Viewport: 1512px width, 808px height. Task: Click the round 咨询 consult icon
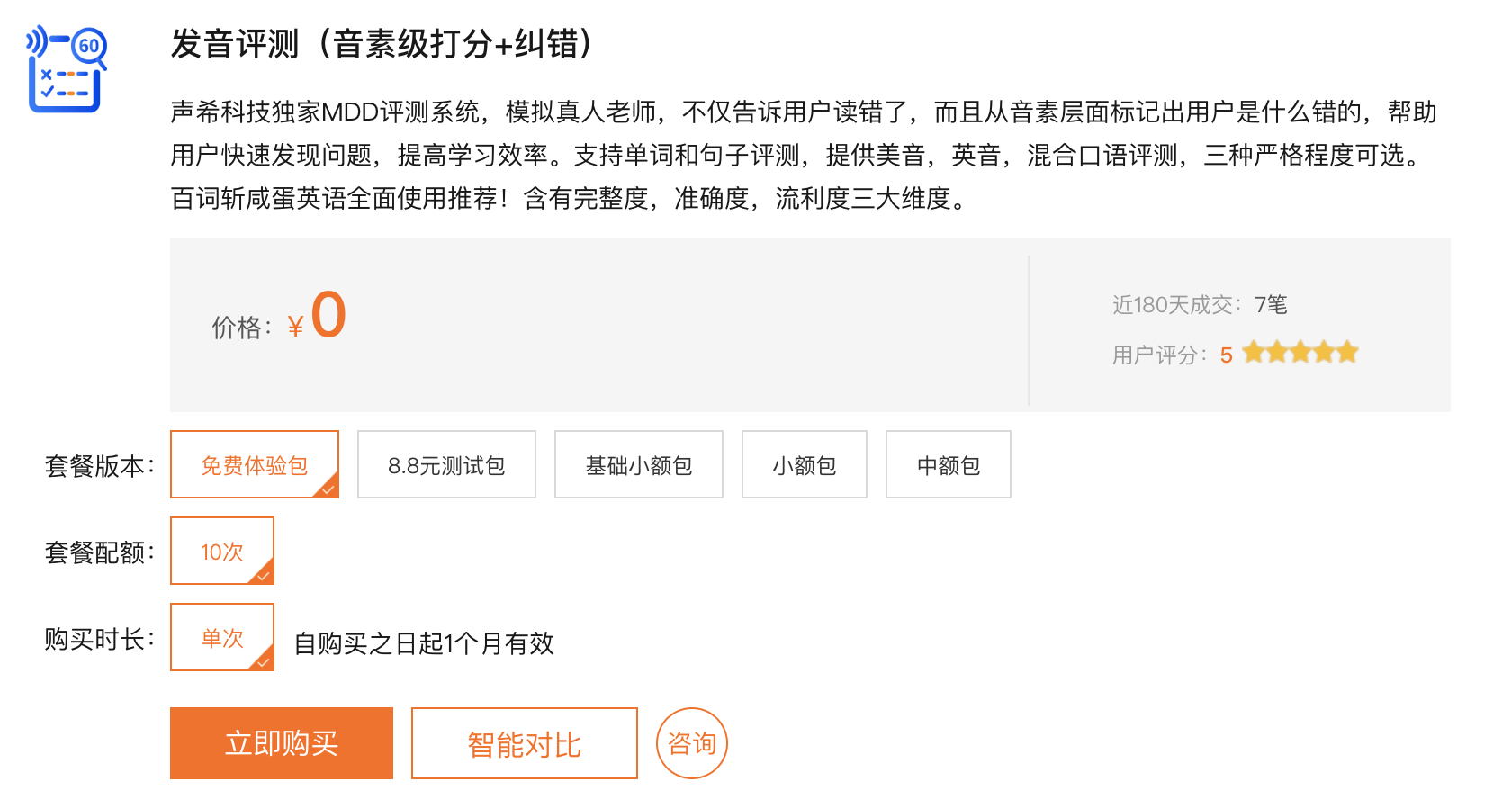(x=691, y=743)
